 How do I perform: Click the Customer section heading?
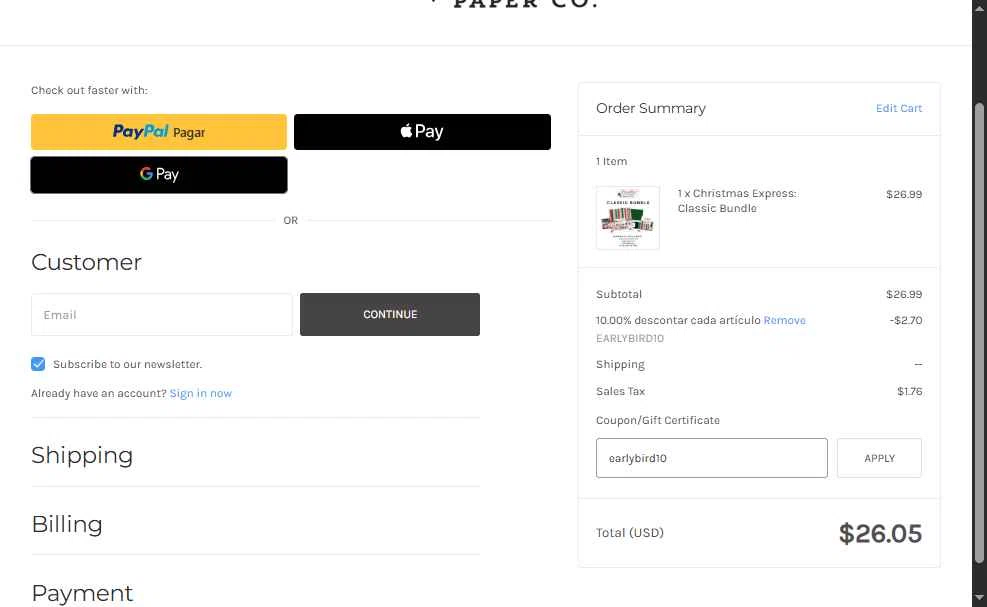pos(86,262)
